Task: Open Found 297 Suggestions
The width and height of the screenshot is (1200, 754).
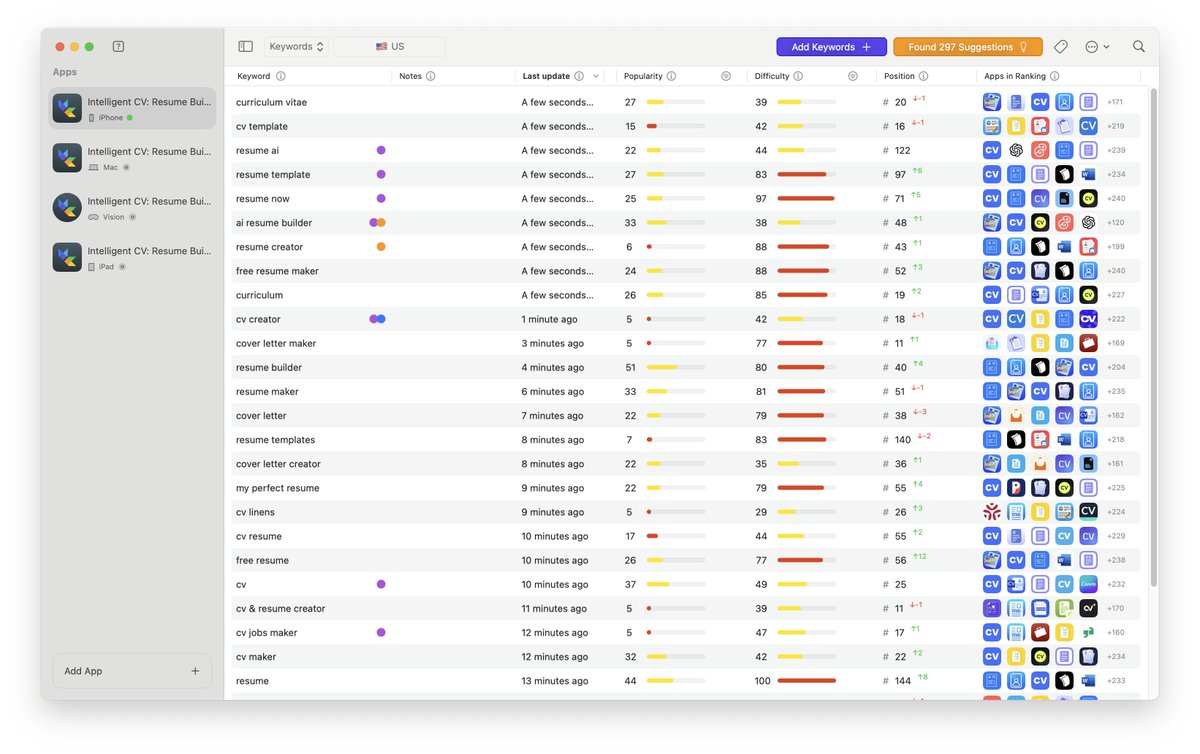Action: [967, 46]
